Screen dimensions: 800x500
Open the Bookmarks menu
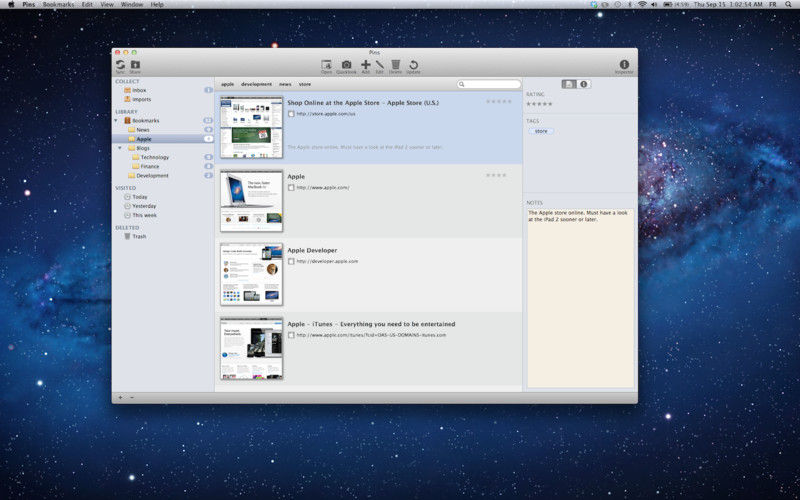coord(58,5)
